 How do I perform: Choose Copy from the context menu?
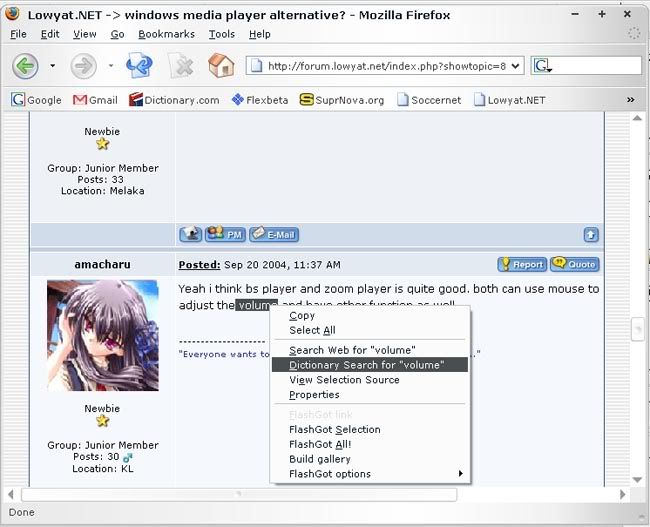(370, 316)
